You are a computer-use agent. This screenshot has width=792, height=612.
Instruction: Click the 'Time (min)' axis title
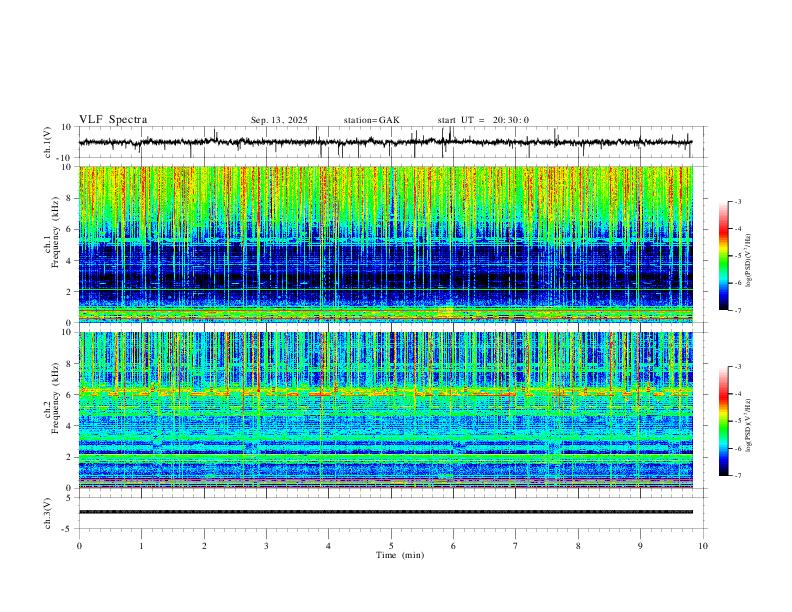pyautogui.click(x=400, y=555)
